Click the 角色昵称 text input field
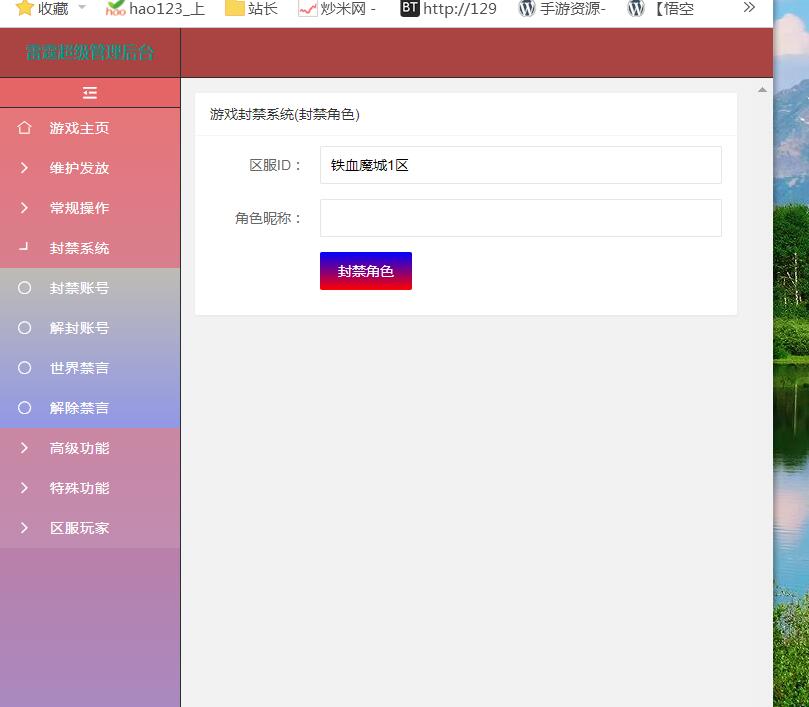The width and height of the screenshot is (809, 707). [520, 218]
